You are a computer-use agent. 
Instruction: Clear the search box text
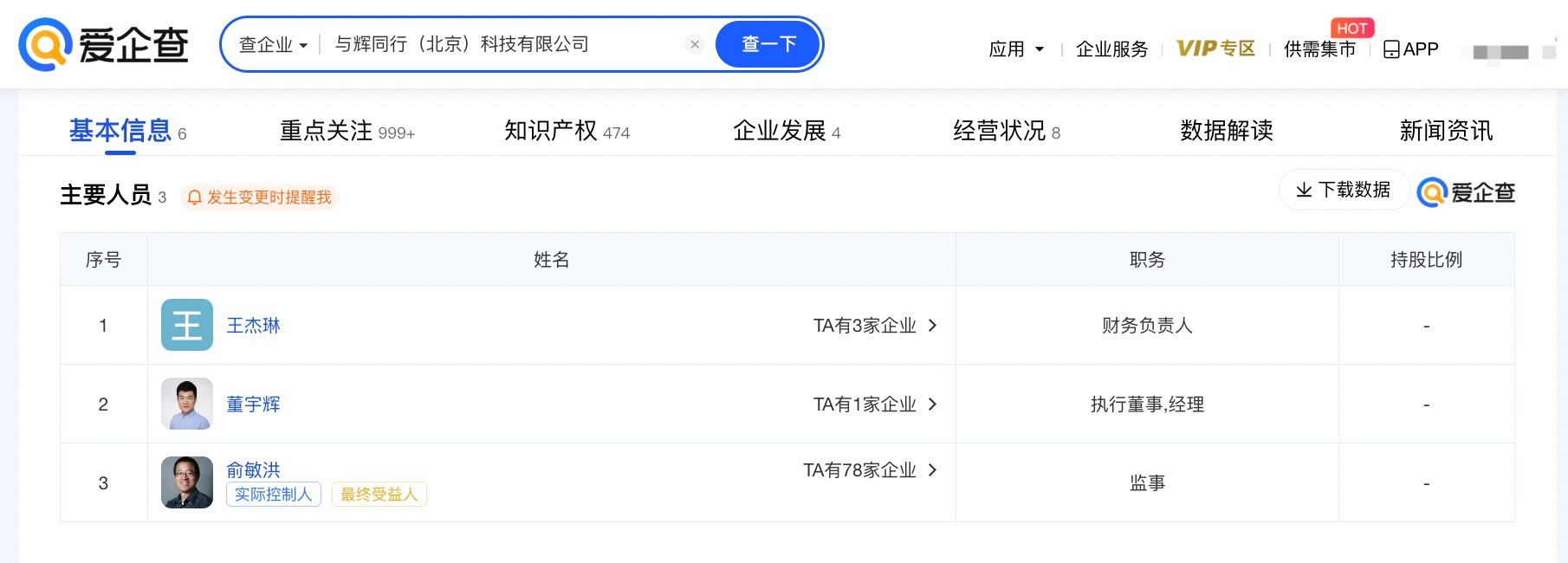click(x=695, y=44)
